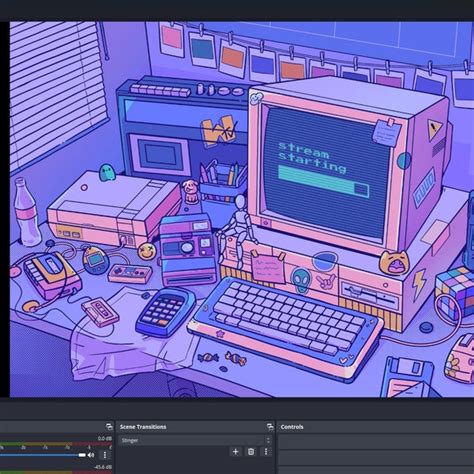This screenshot has width=474, height=474.
Task: Undock the Scene Transitions panel
Action: (x=270, y=427)
